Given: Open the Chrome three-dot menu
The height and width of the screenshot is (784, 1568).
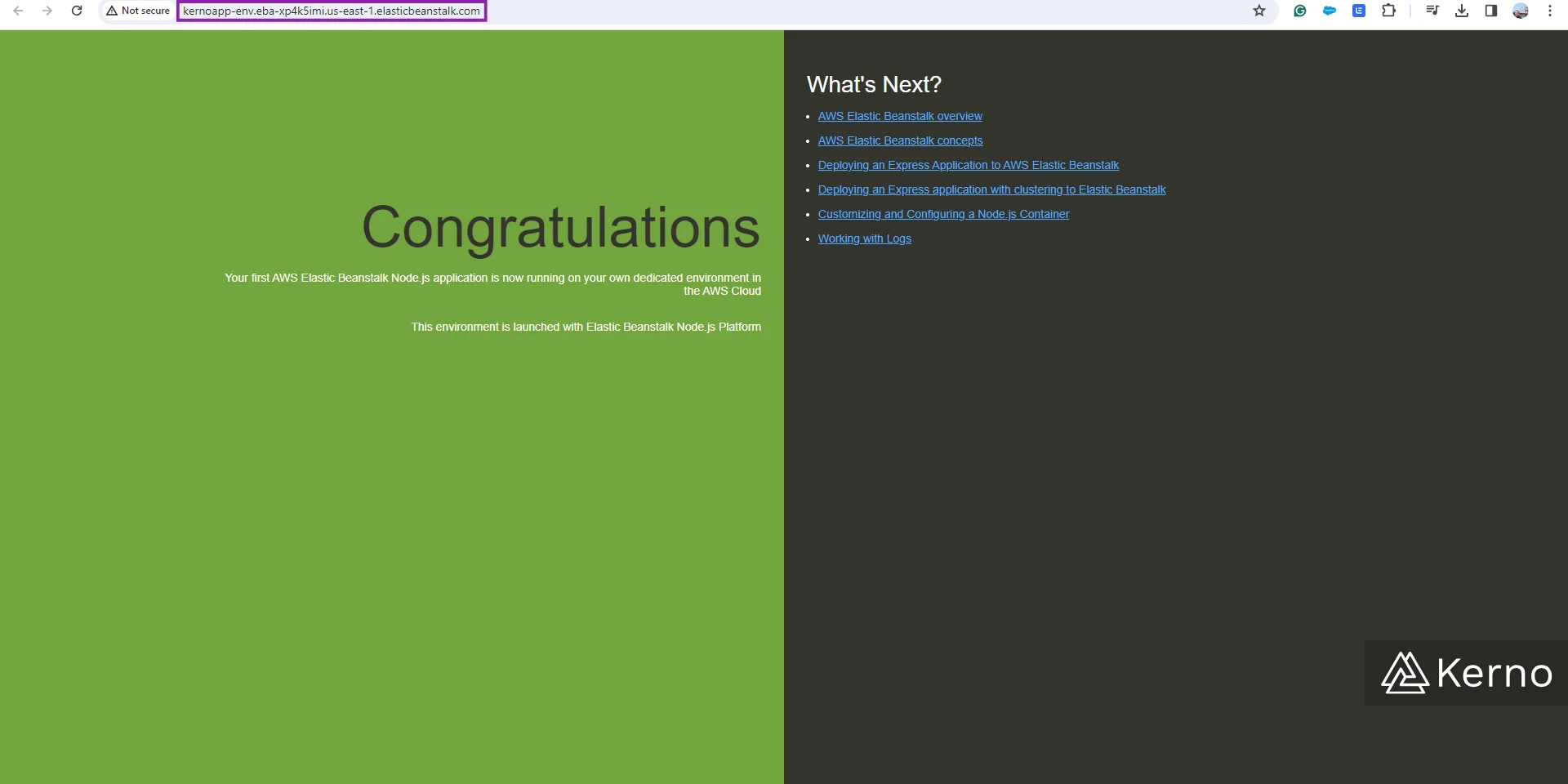Looking at the screenshot, I should tap(1550, 11).
